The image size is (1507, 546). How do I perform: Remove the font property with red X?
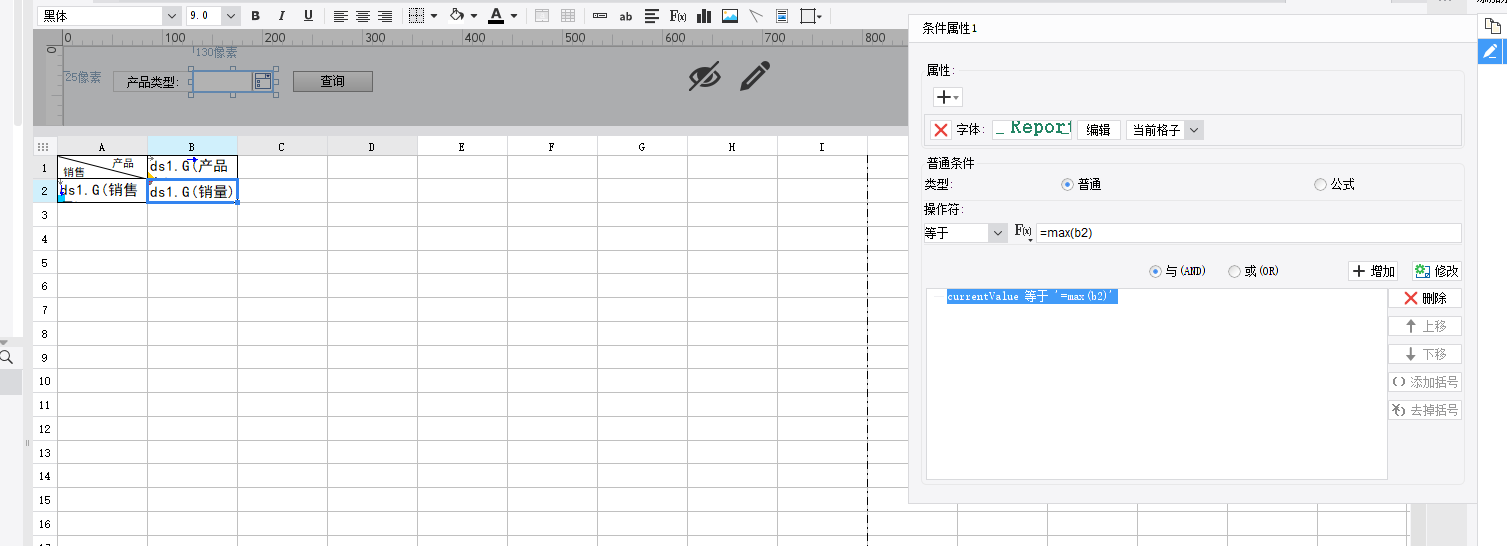point(941,130)
